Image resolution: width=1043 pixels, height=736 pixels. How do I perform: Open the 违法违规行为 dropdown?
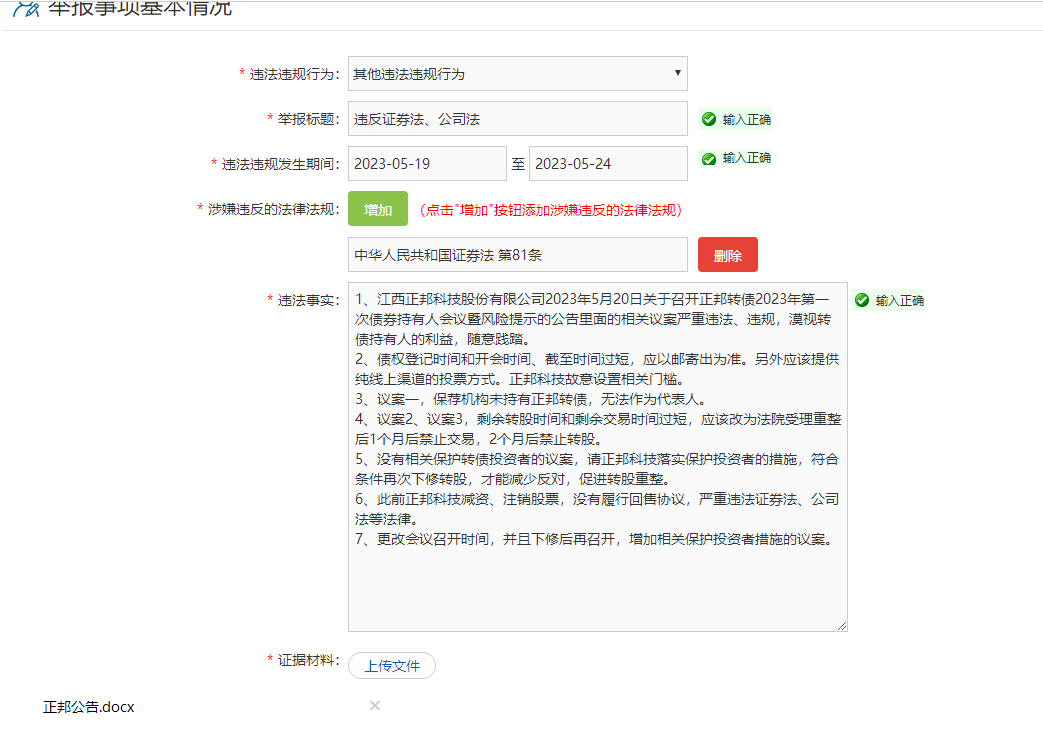click(517, 73)
